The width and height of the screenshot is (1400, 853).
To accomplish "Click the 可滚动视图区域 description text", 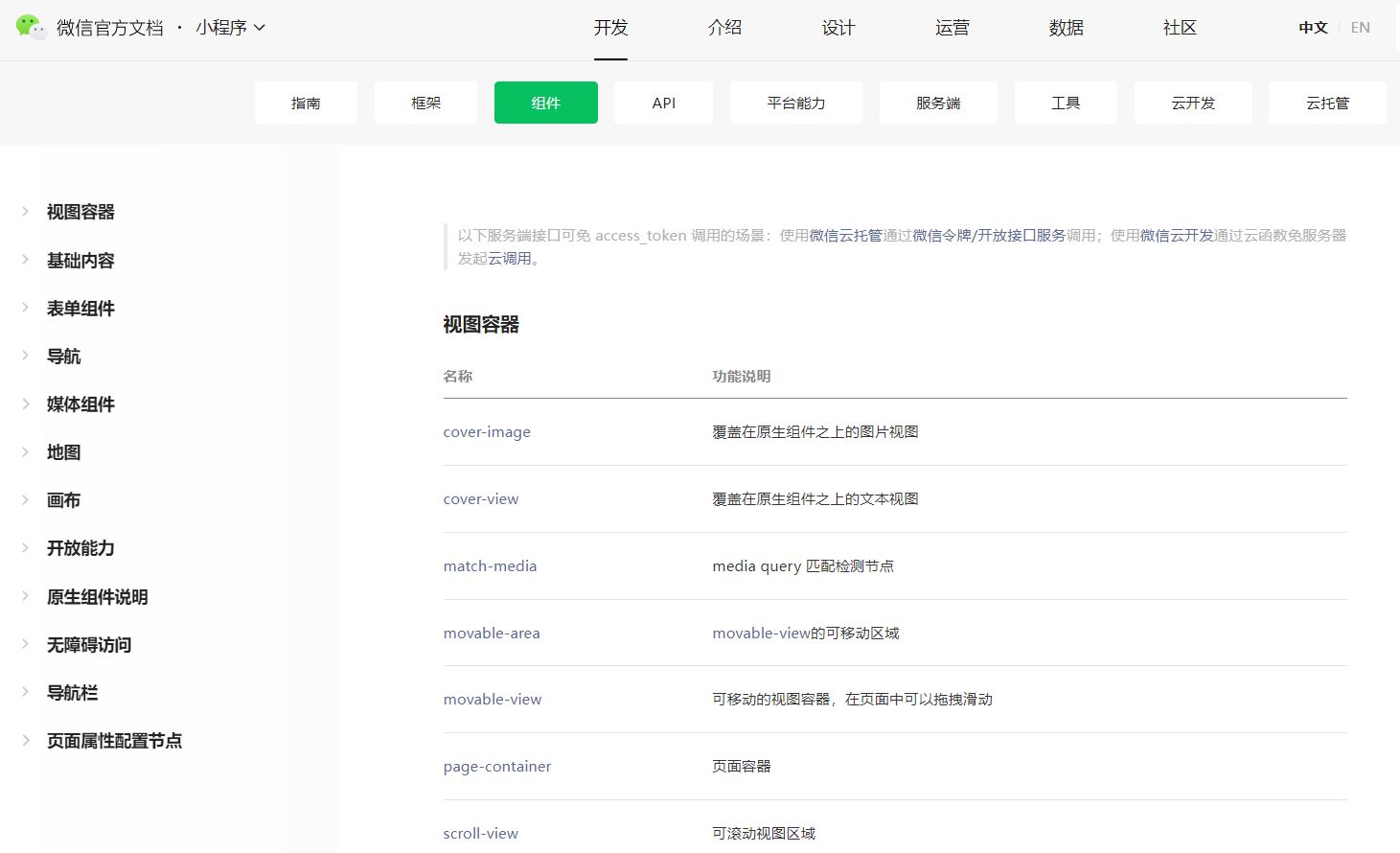I will pyautogui.click(x=764, y=833).
